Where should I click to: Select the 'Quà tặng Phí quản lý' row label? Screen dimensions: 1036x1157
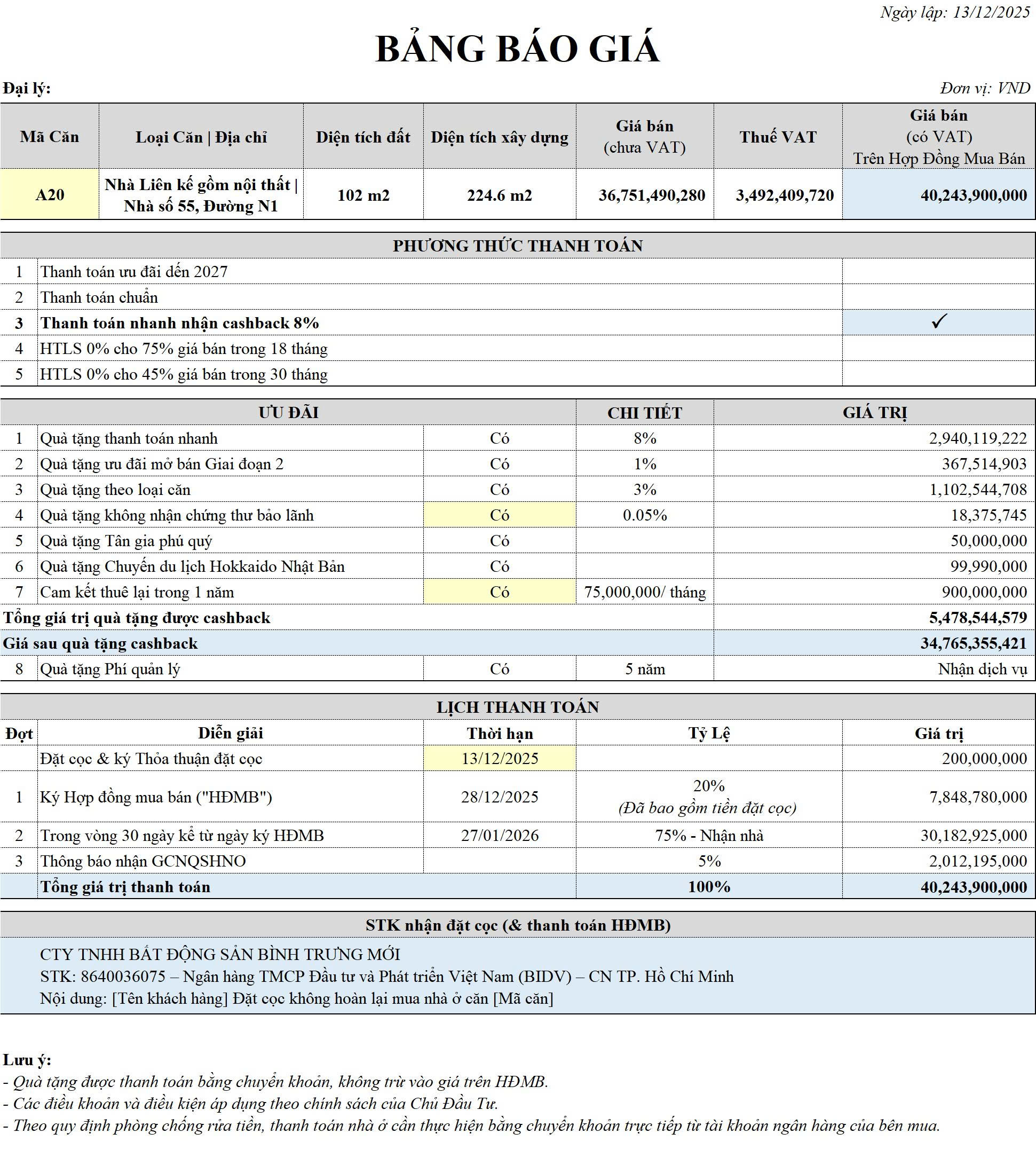coord(110,669)
